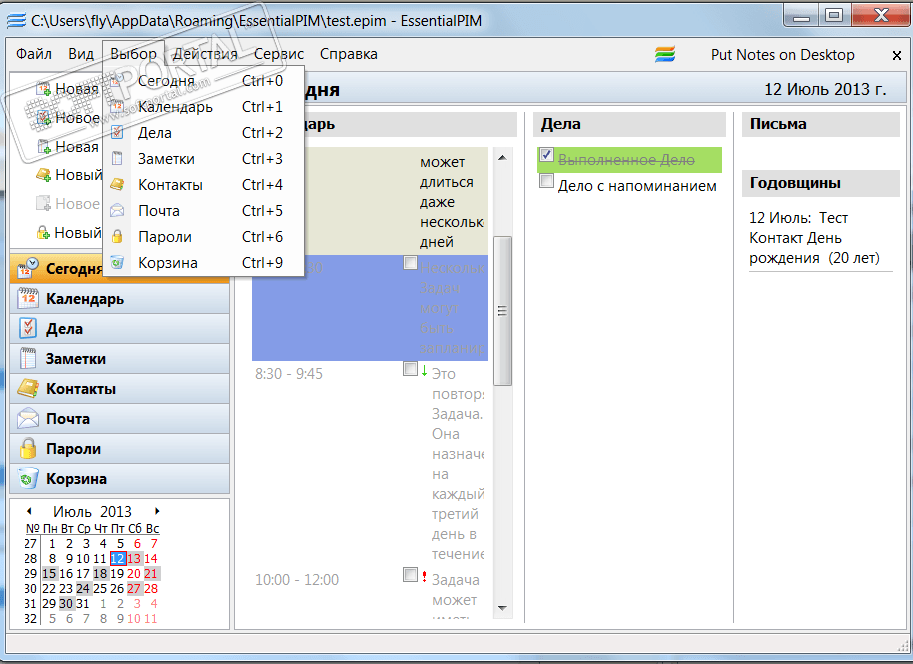Click the Почта envelope icon in dropdown menu
This screenshot has width=913, height=664.
117,210
